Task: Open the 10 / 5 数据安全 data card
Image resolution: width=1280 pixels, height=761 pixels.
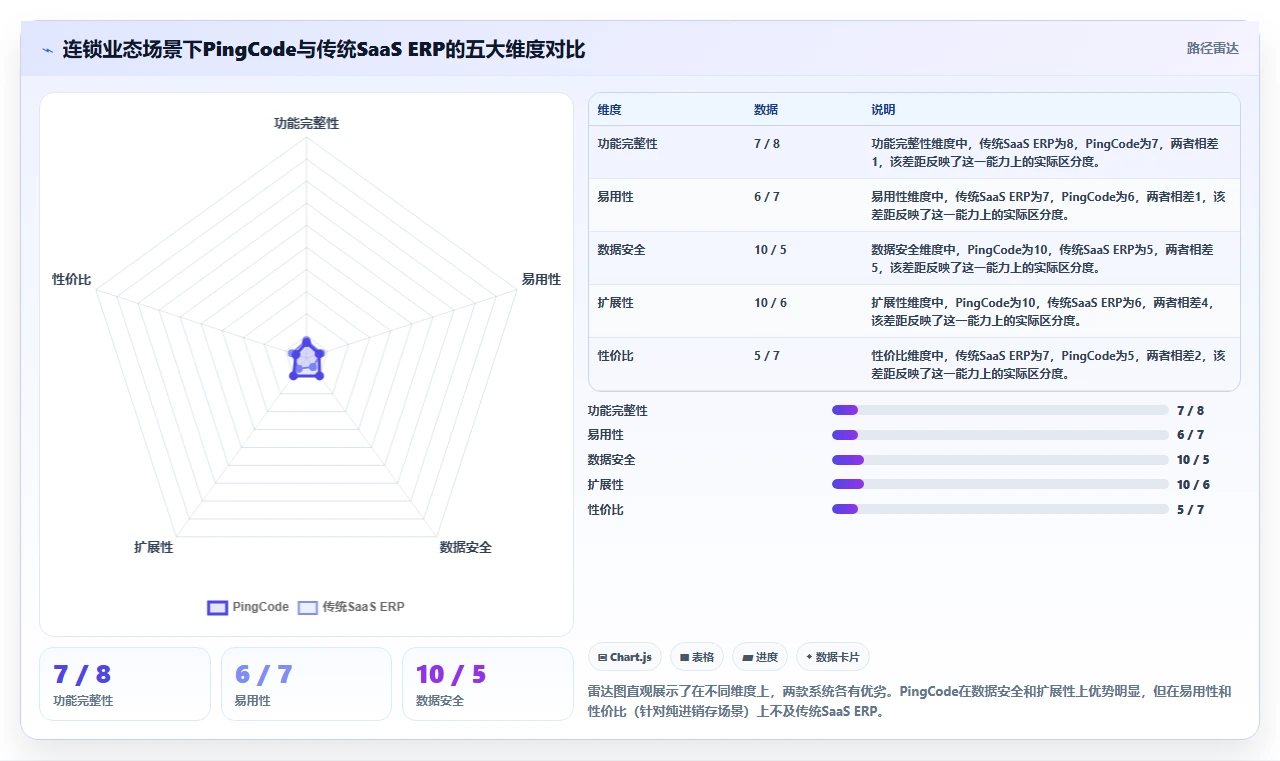Action: [487, 684]
